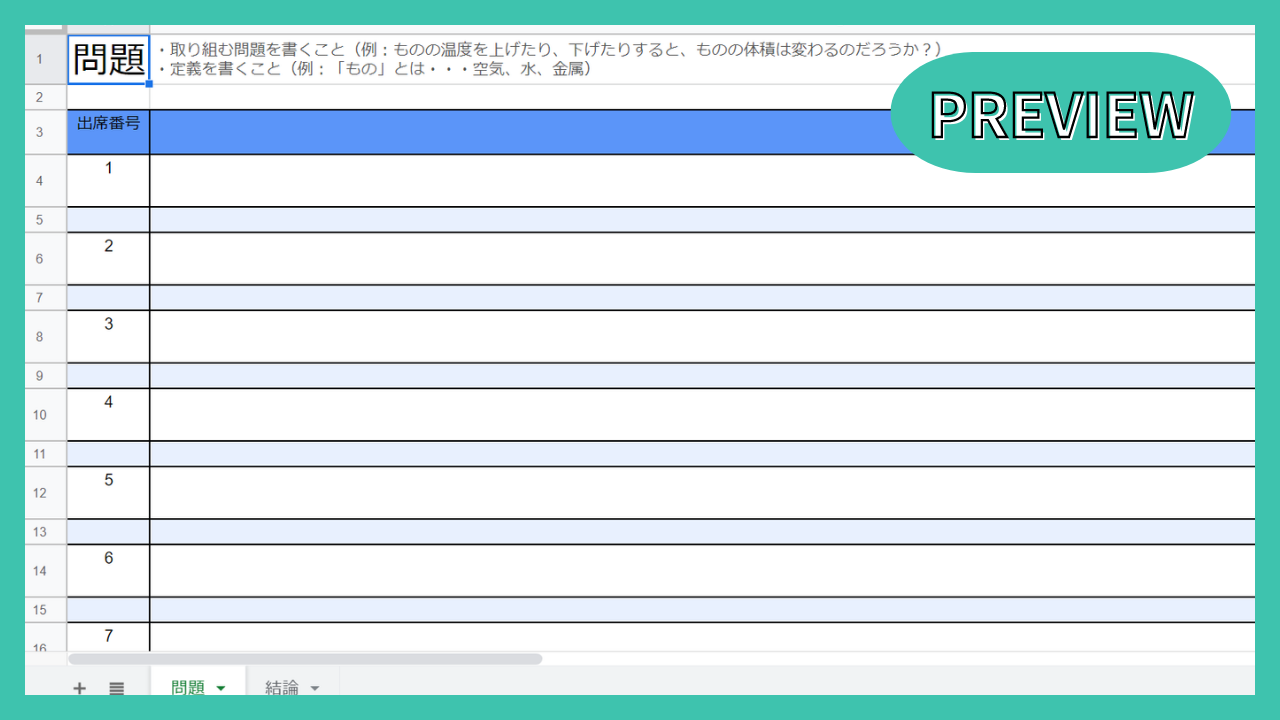
Task: Click the answer cell for student 2
Action: pyautogui.click(x=702, y=259)
